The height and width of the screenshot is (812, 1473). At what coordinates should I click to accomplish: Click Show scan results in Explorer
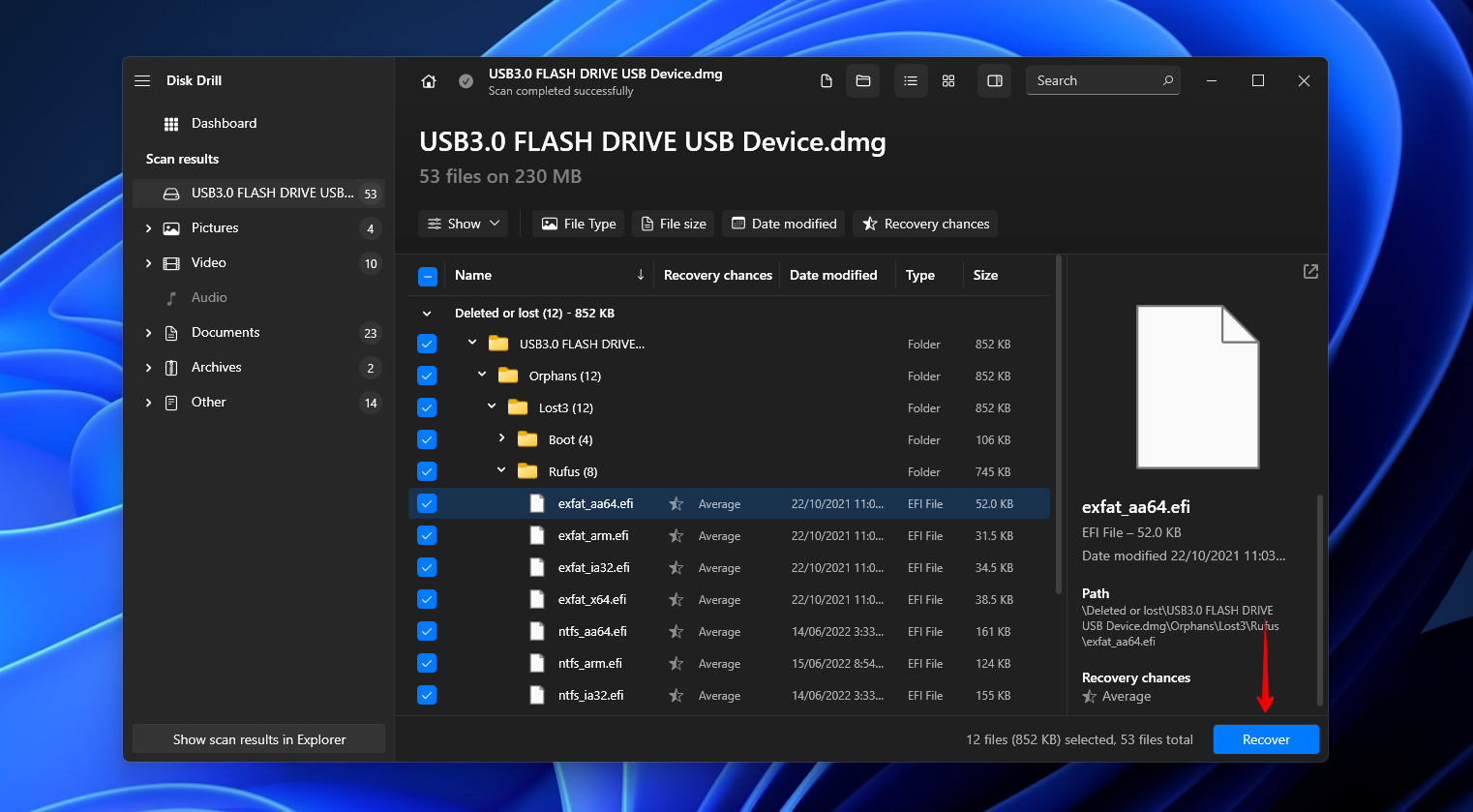[258, 739]
